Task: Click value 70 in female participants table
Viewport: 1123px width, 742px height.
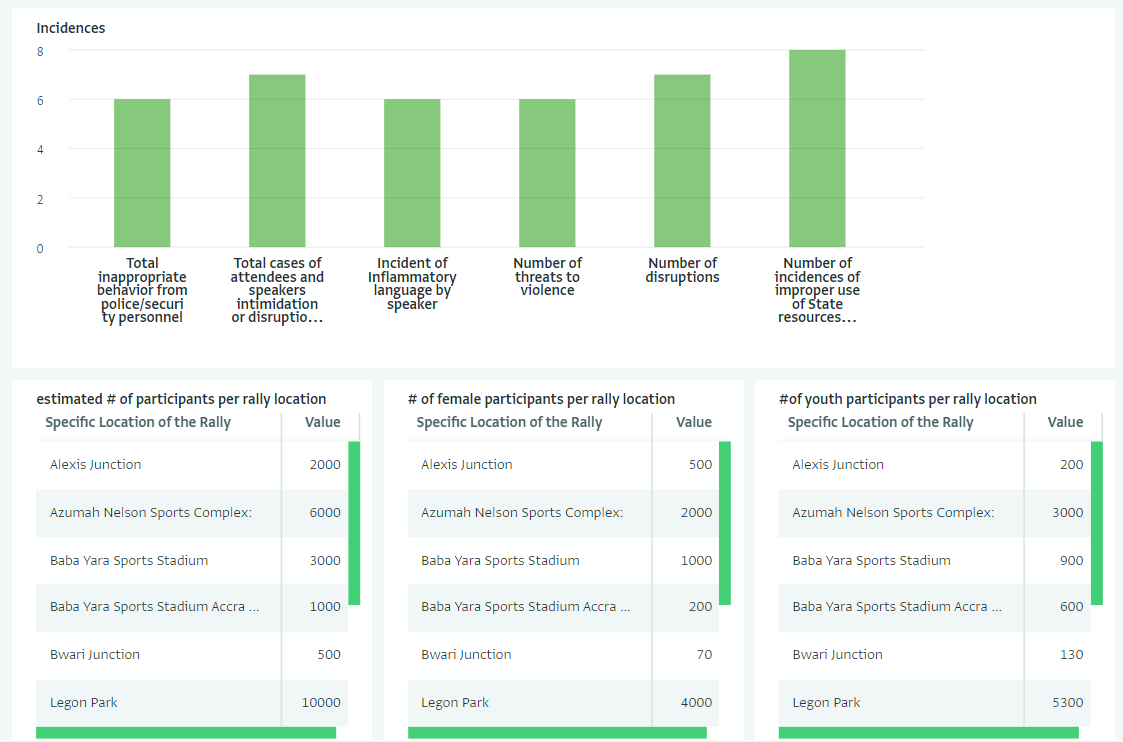Action: [x=705, y=654]
